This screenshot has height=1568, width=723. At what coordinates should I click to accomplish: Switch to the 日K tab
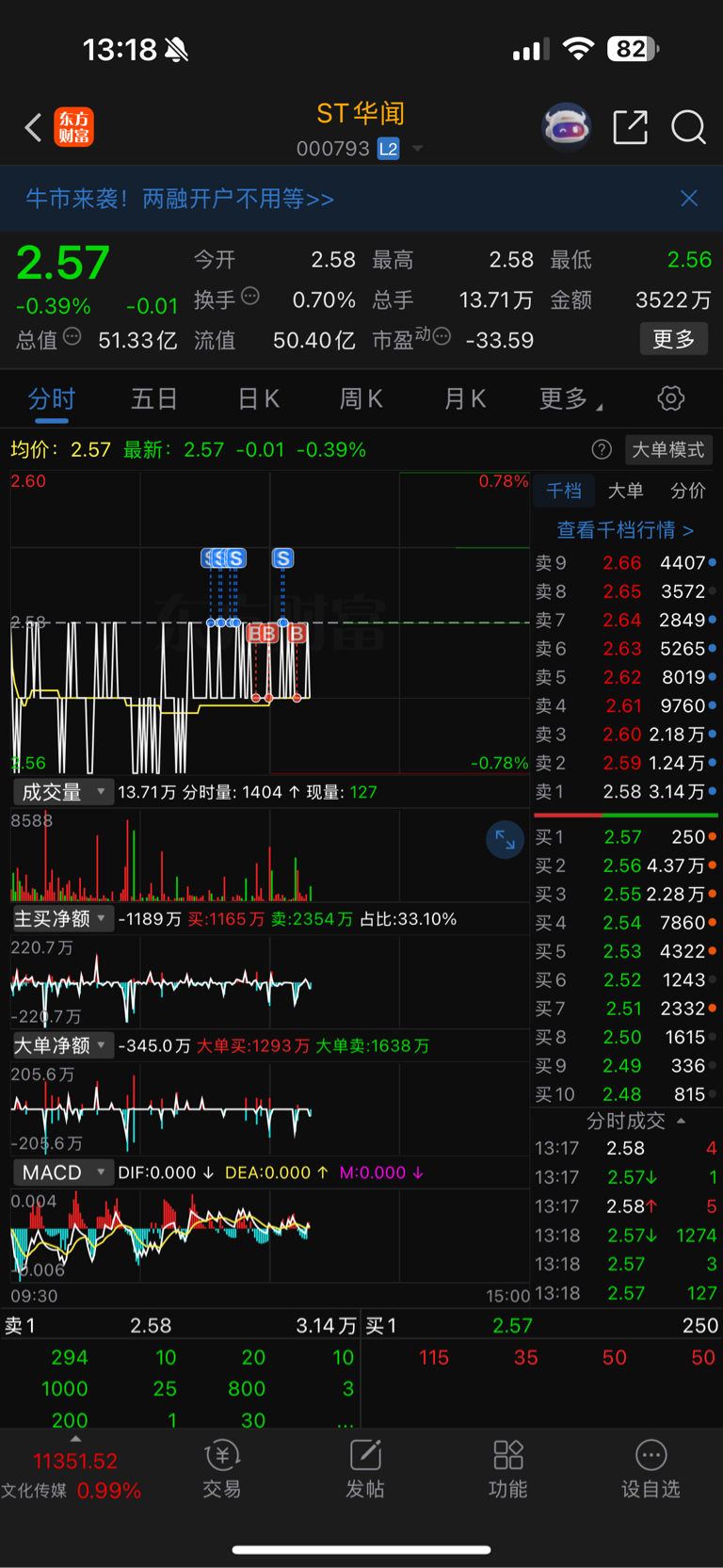(x=258, y=399)
